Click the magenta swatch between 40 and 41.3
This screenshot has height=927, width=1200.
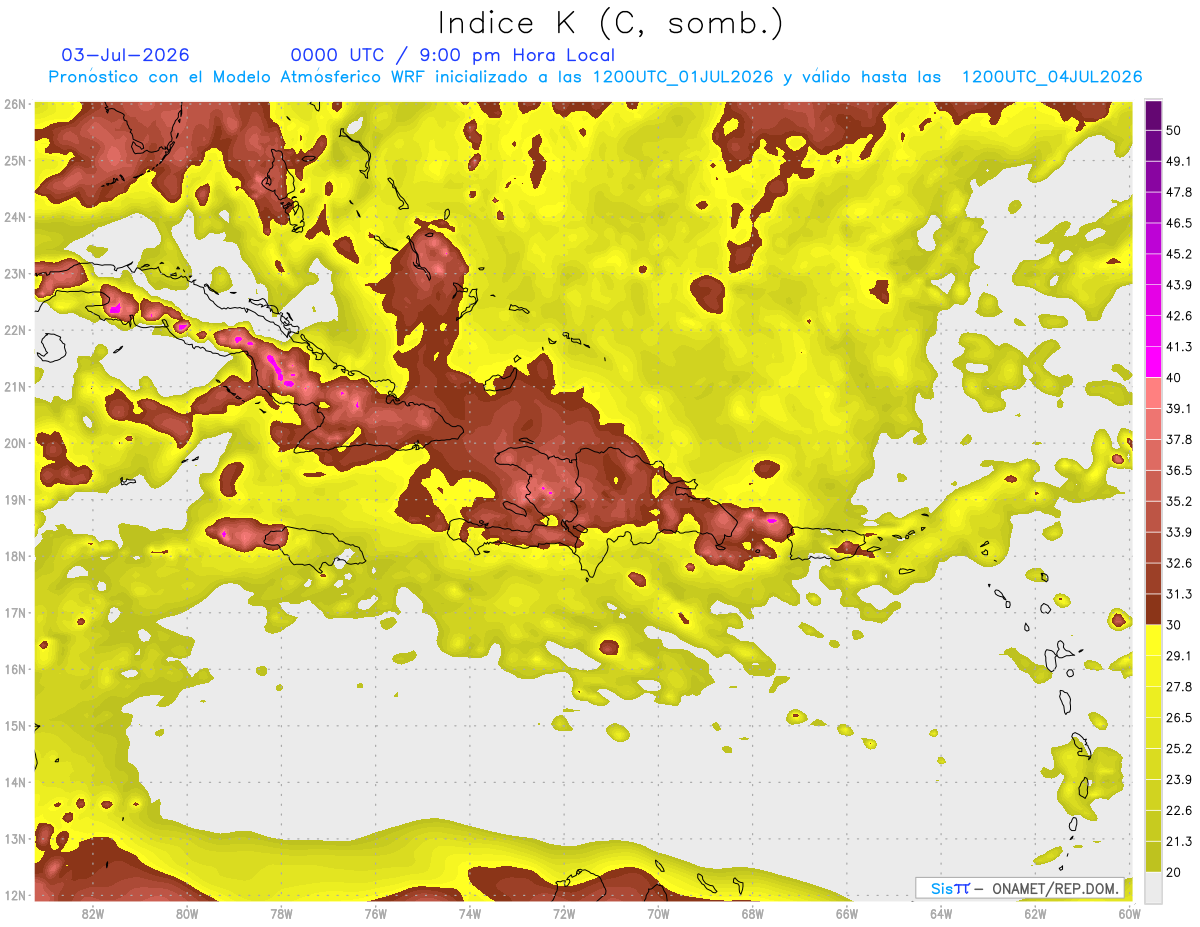(1153, 362)
